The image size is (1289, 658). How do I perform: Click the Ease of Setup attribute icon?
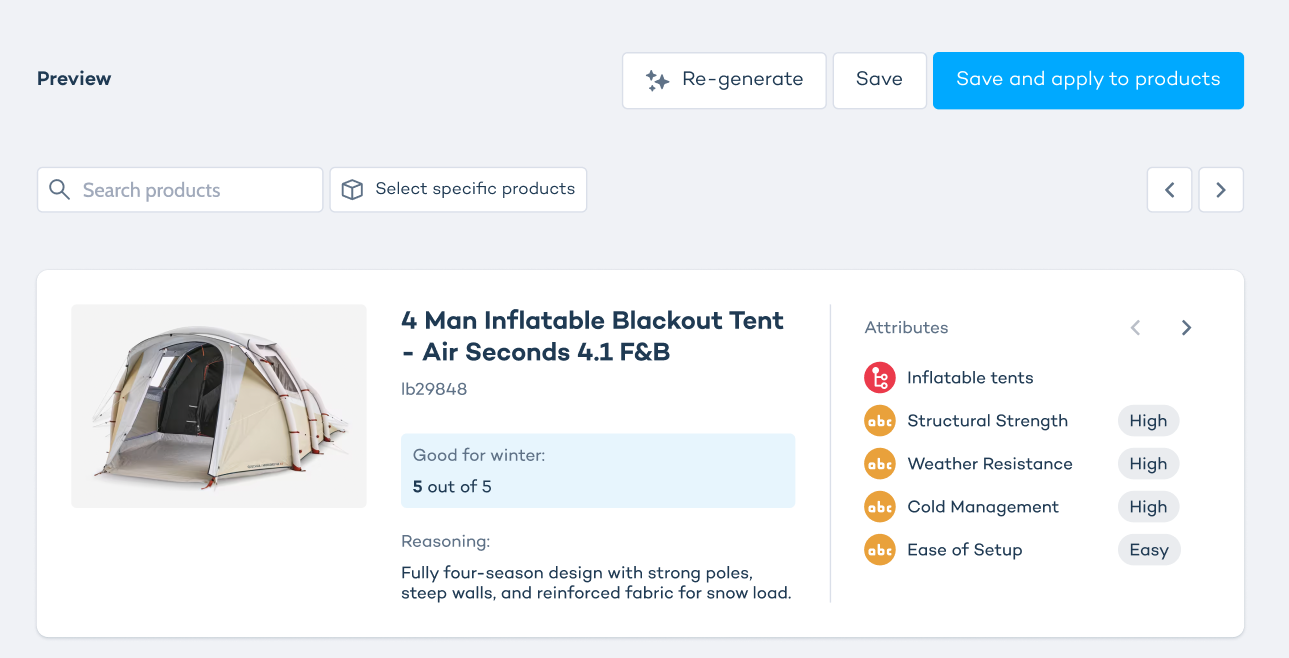coord(880,550)
